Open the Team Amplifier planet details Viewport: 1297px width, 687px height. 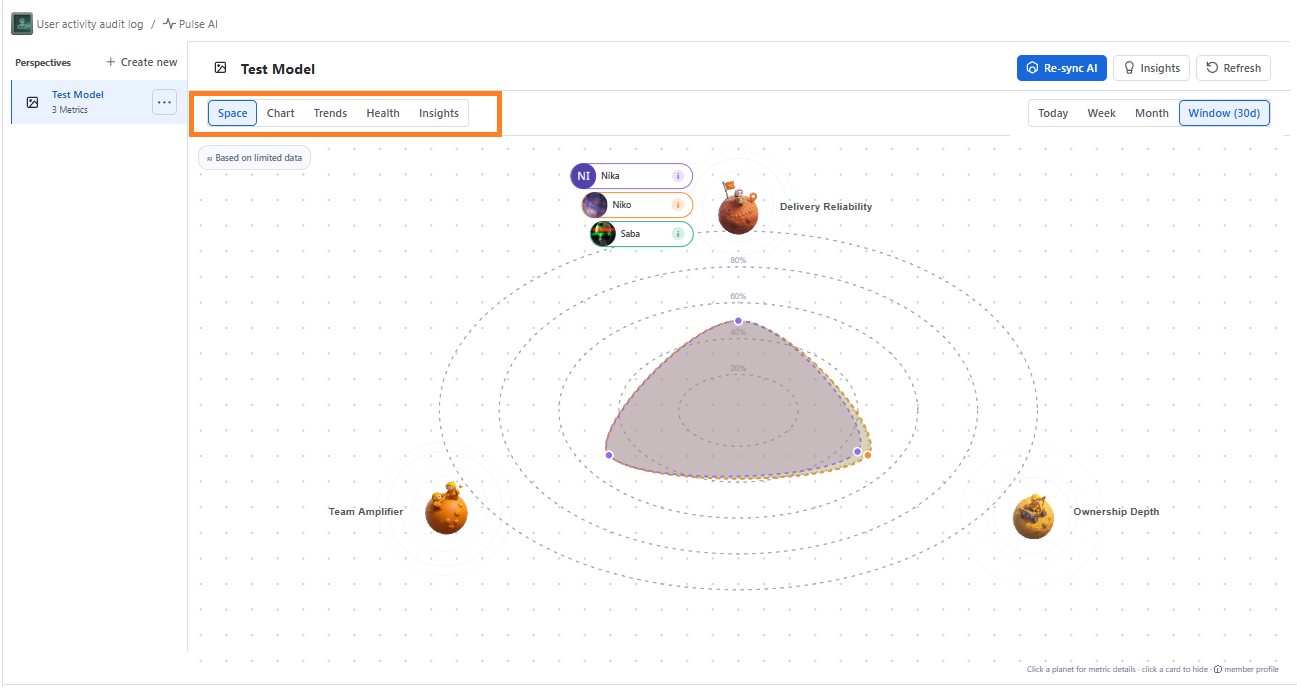tap(446, 510)
